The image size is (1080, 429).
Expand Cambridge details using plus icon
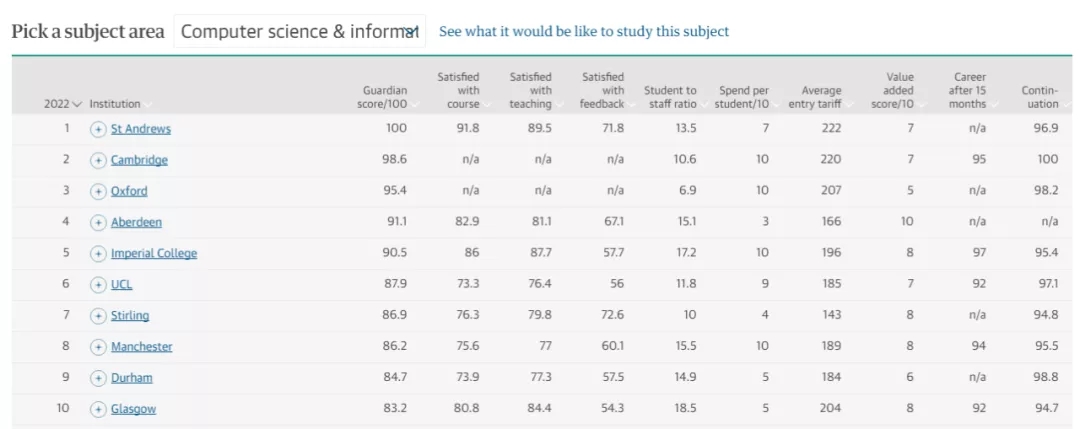[x=98, y=160]
